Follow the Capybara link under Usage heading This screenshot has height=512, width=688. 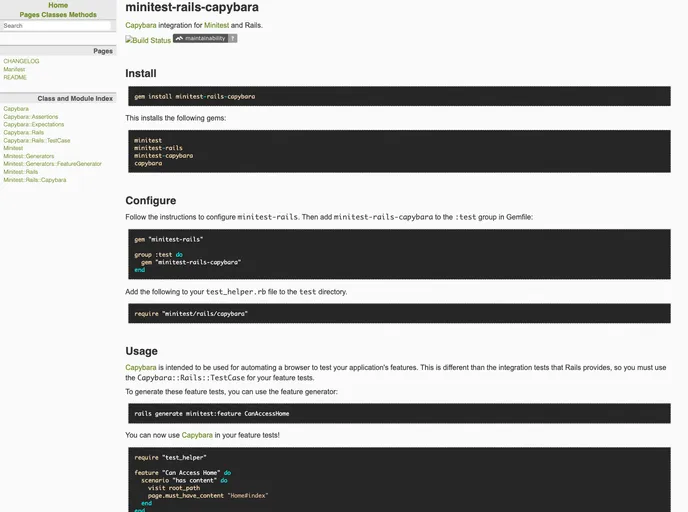coord(141,368)
